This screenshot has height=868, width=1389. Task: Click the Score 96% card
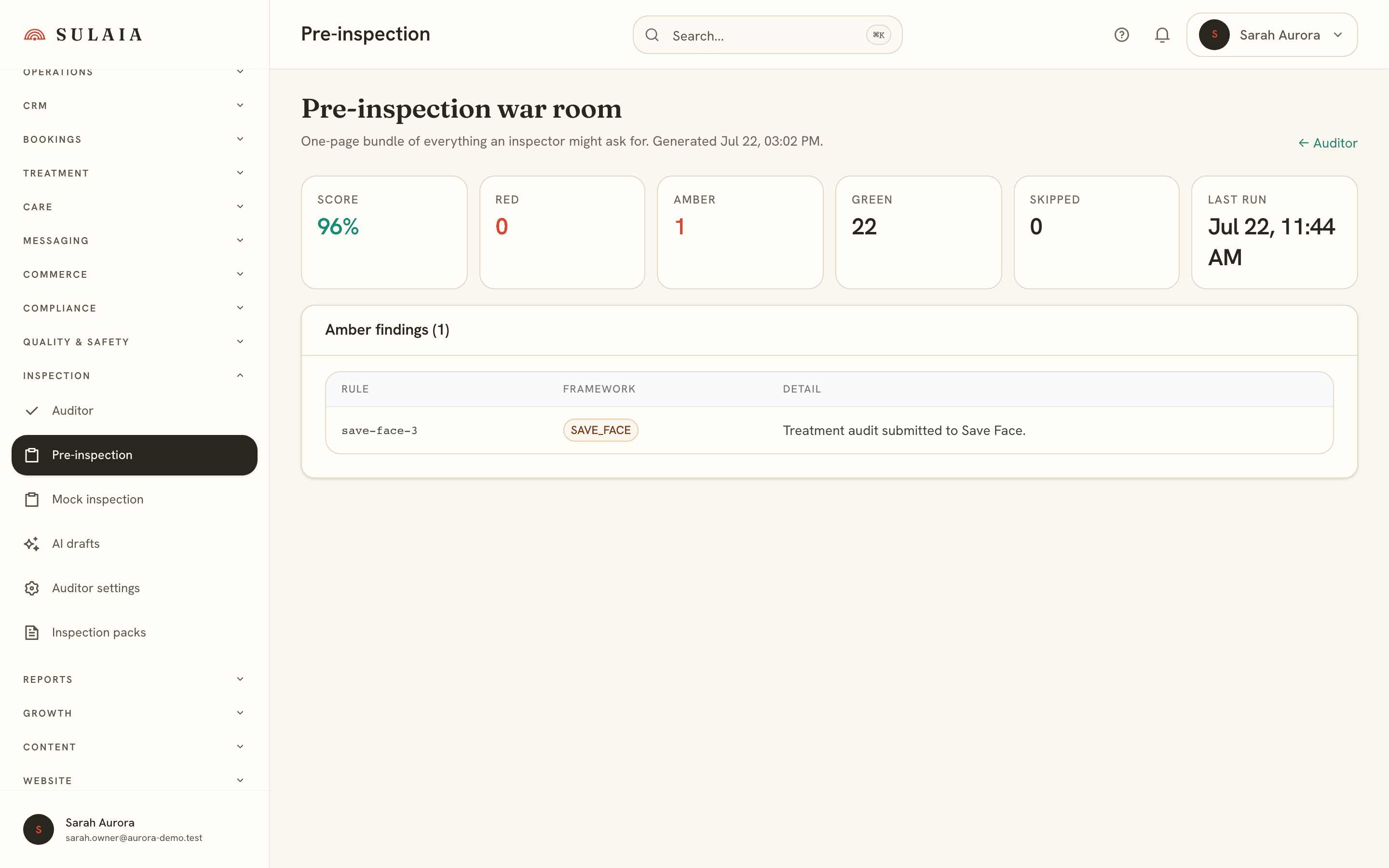384,232
